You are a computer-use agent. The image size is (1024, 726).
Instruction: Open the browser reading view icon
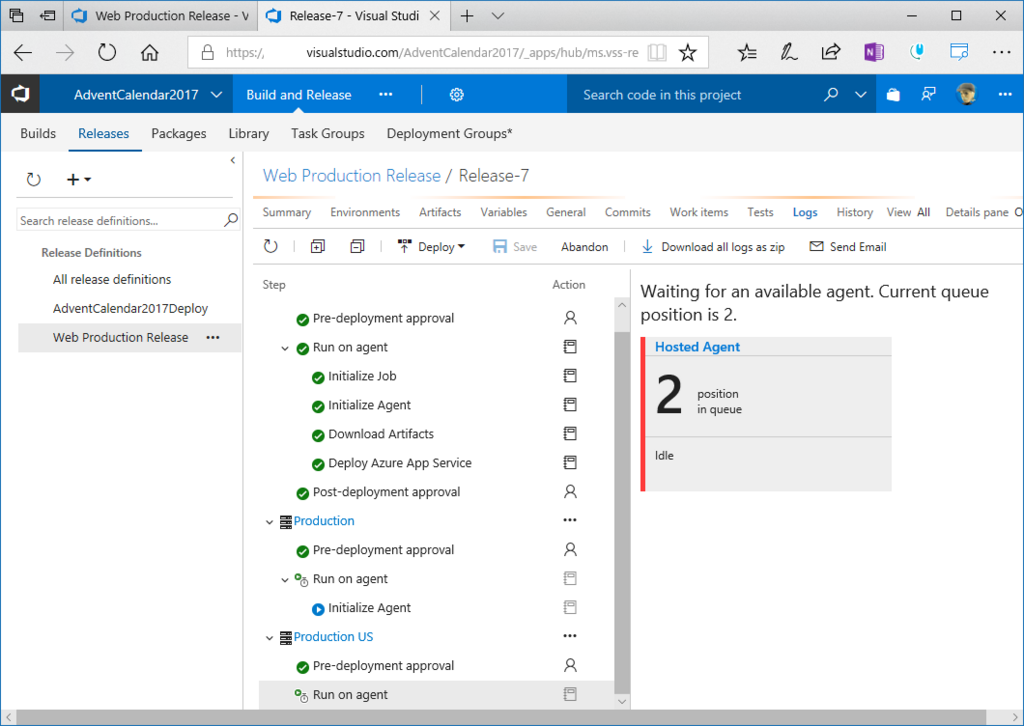[x=656, y=52]
